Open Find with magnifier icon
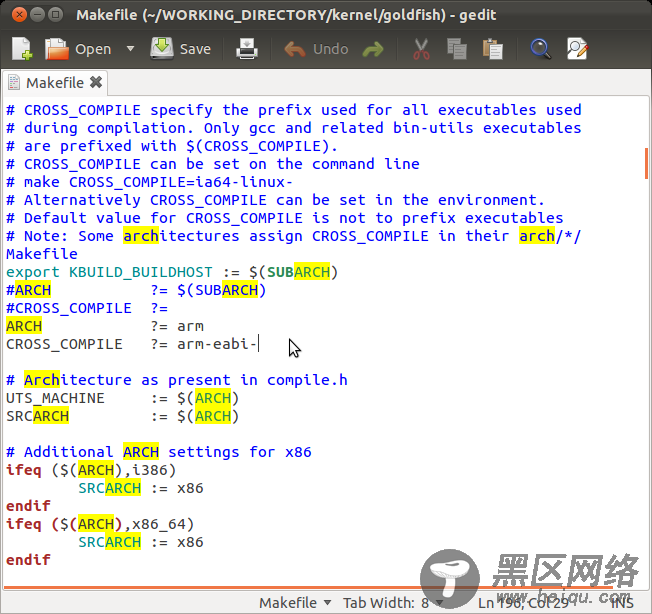The height and width of the screenshot is (614, 652). [541, 49]
